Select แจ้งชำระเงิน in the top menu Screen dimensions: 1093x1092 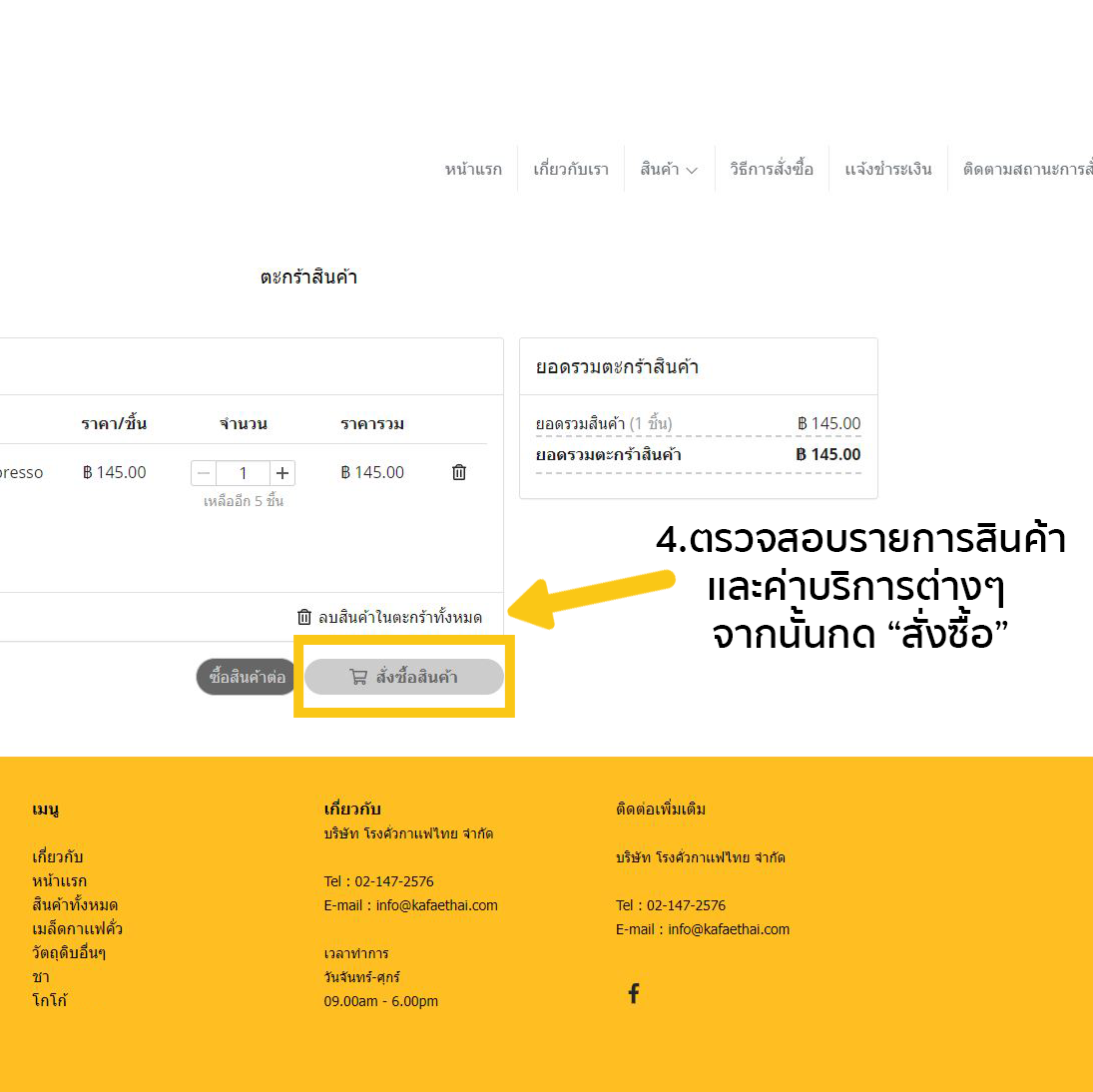coord(887,170)
